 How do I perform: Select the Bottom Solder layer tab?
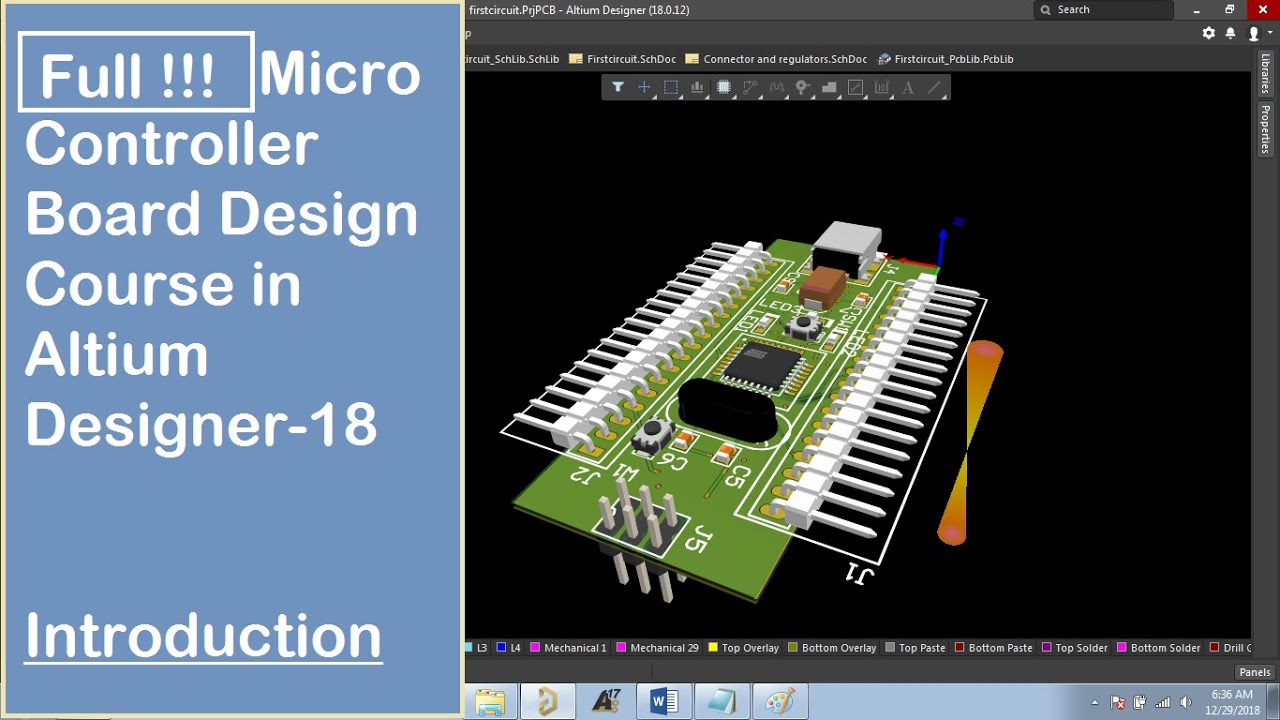pyautogui.click(x=1158, y=648)
